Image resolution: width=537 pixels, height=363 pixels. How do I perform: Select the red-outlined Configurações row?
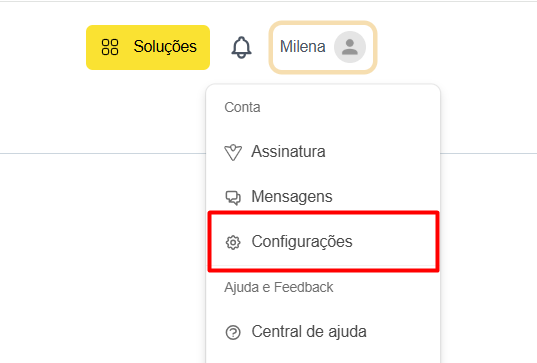(x=323, y=241)
